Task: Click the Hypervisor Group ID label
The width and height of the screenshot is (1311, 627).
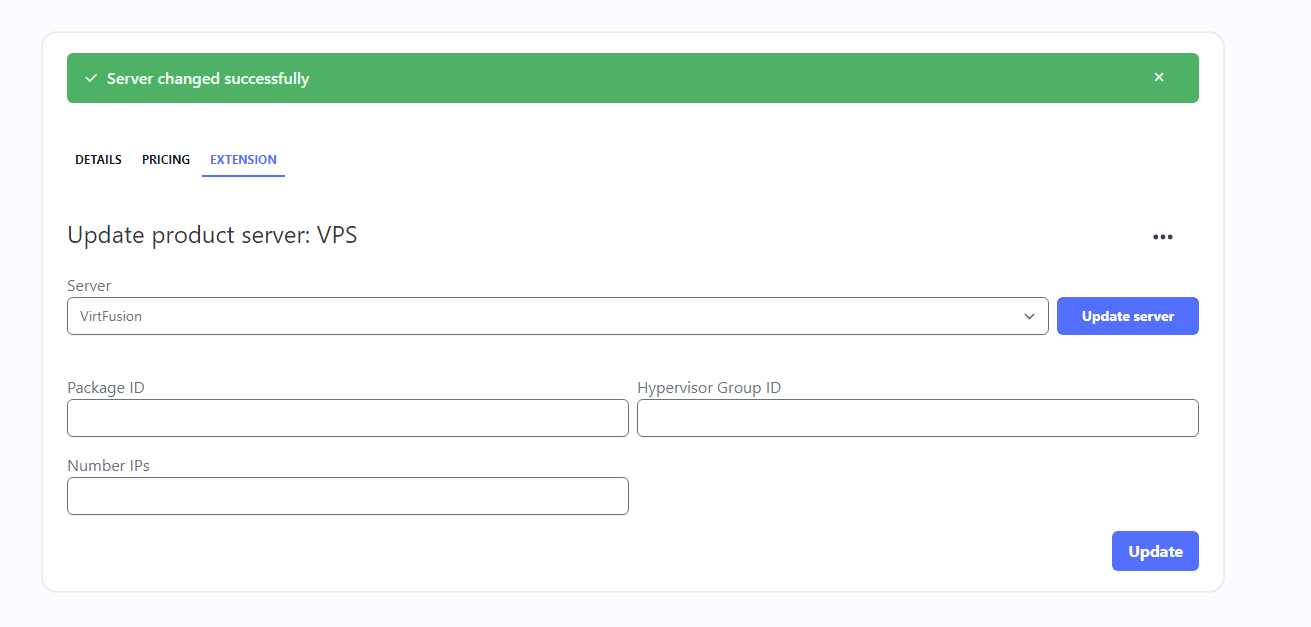Action: click(709, 387)
